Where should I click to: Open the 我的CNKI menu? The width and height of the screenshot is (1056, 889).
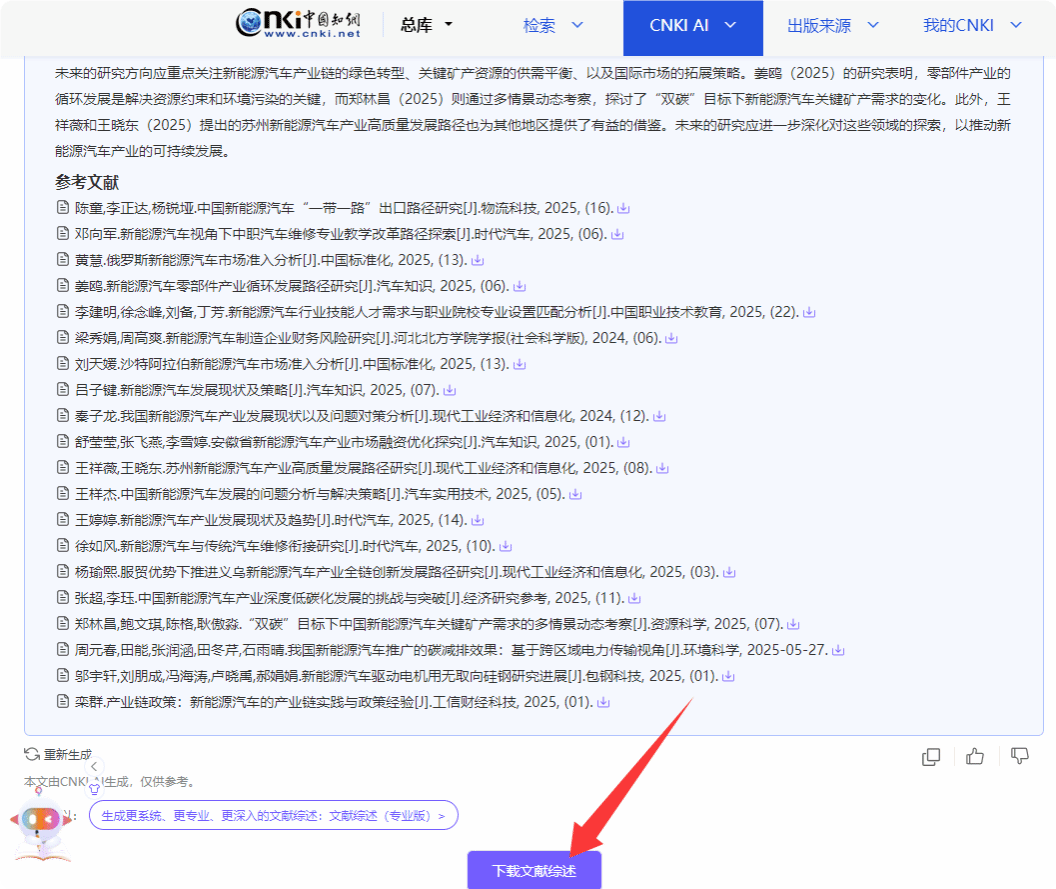970,25
